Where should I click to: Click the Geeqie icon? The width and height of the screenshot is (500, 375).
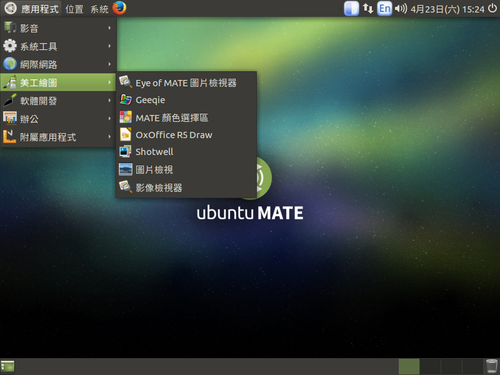pos(125,99)
